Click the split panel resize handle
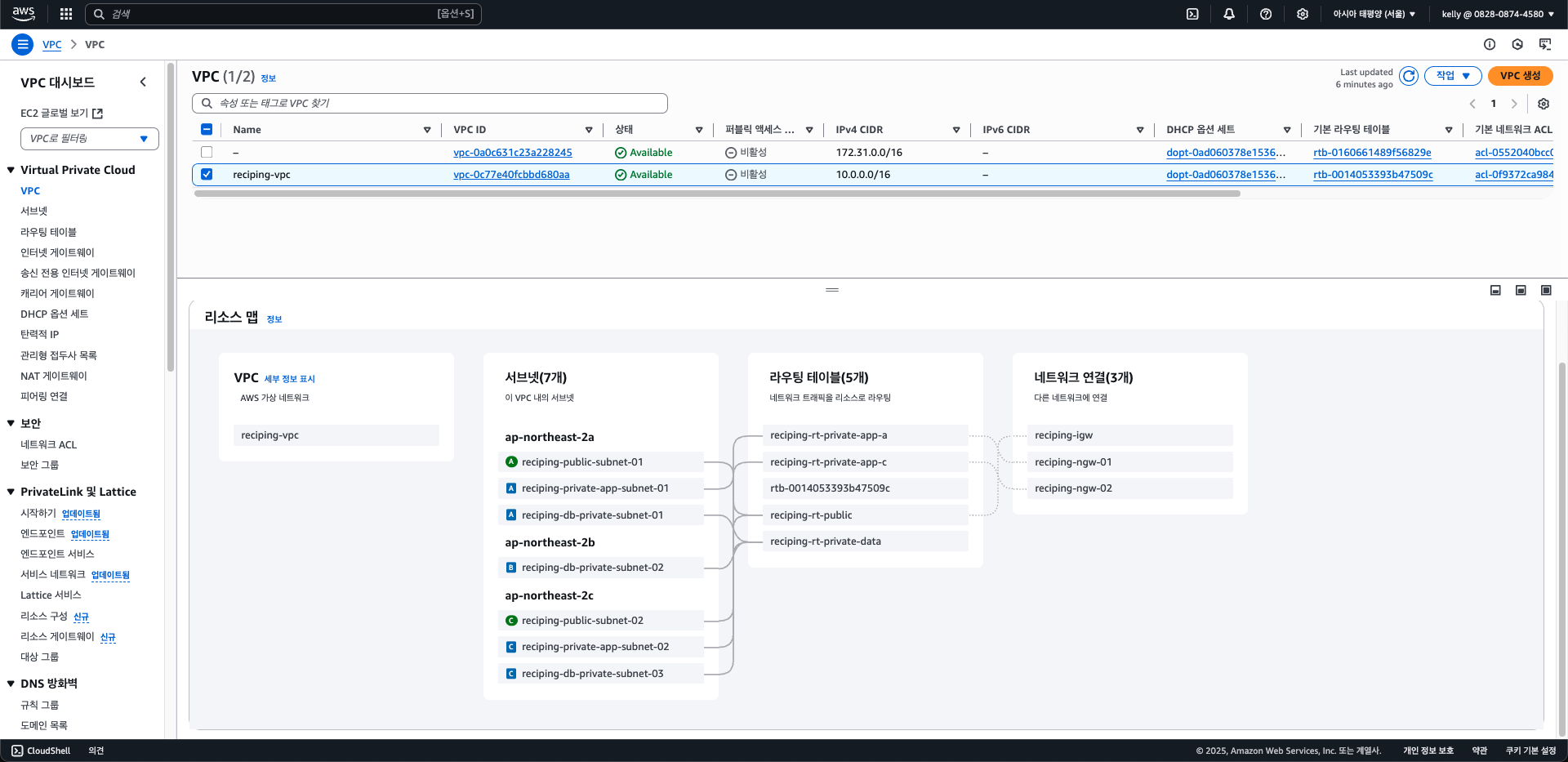Image resolution: width=1568 pixels, height=762 pixels. point(832,290)
